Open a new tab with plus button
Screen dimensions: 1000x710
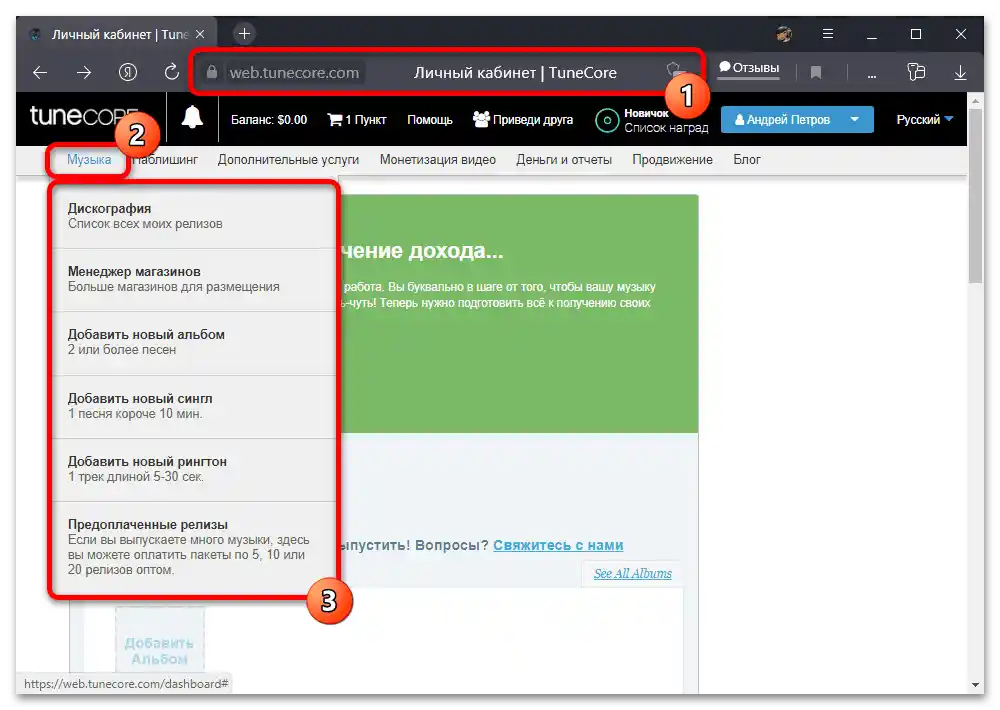pyautogui.click(x=244, y=33)
